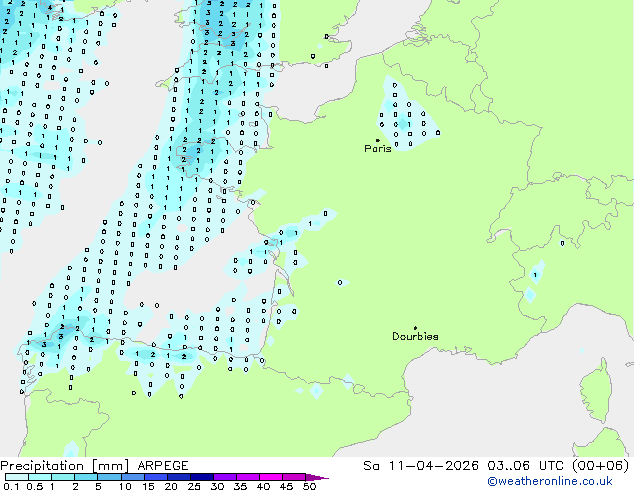
Task: Click the Paris city label
Action: 378,148
